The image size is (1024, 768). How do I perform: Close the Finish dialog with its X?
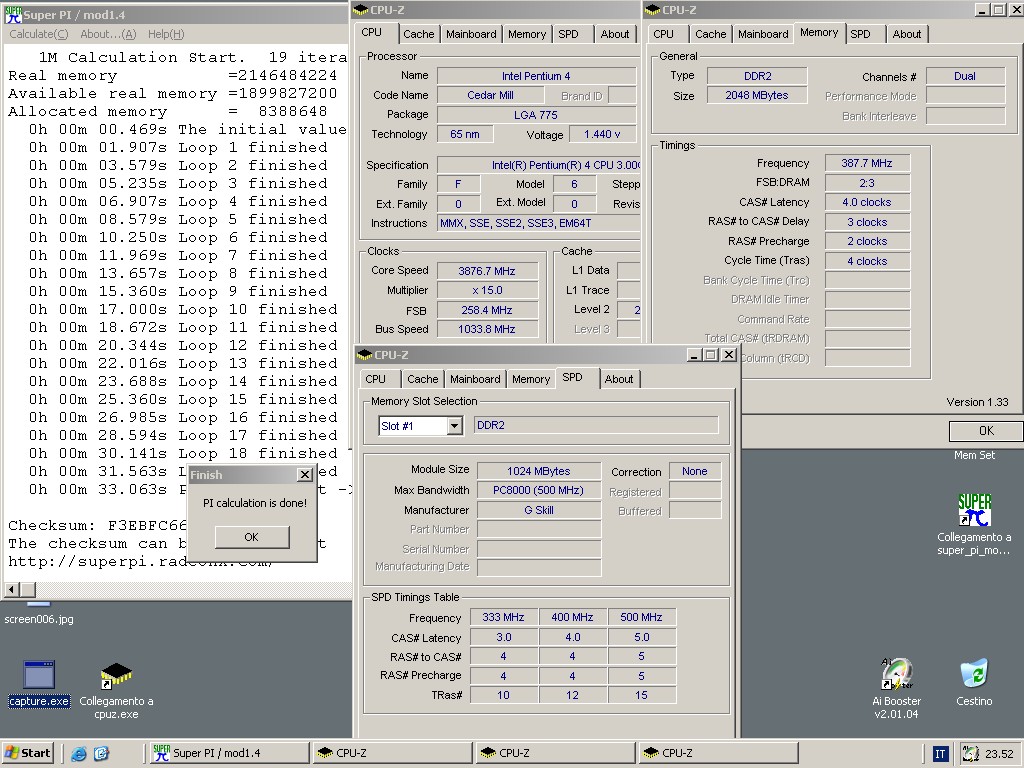click(x=305, y=475)
